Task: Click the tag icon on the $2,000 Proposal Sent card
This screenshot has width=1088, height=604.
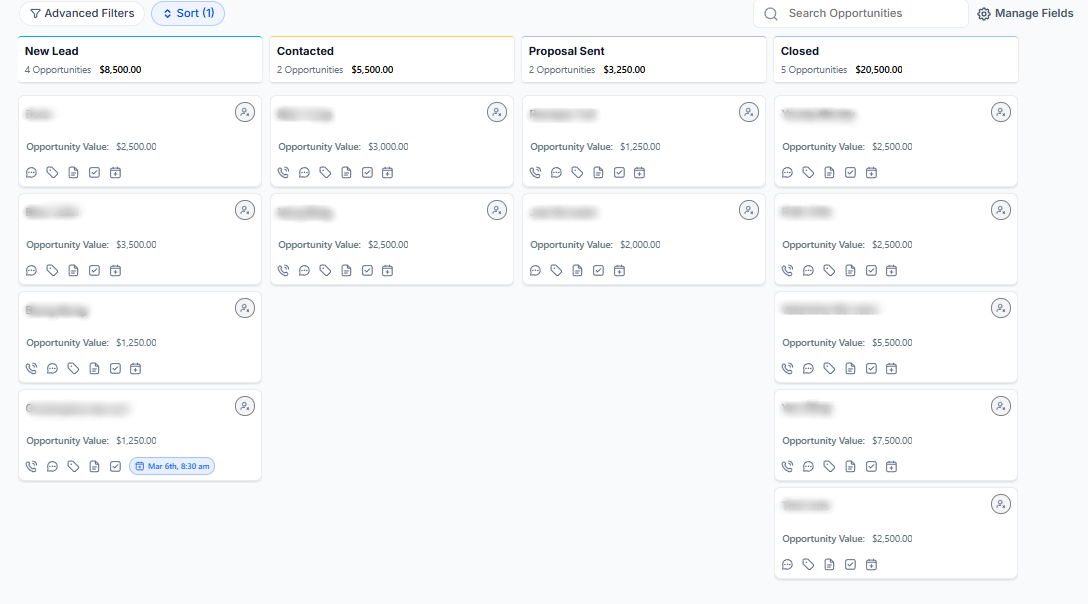Action: 556,270
